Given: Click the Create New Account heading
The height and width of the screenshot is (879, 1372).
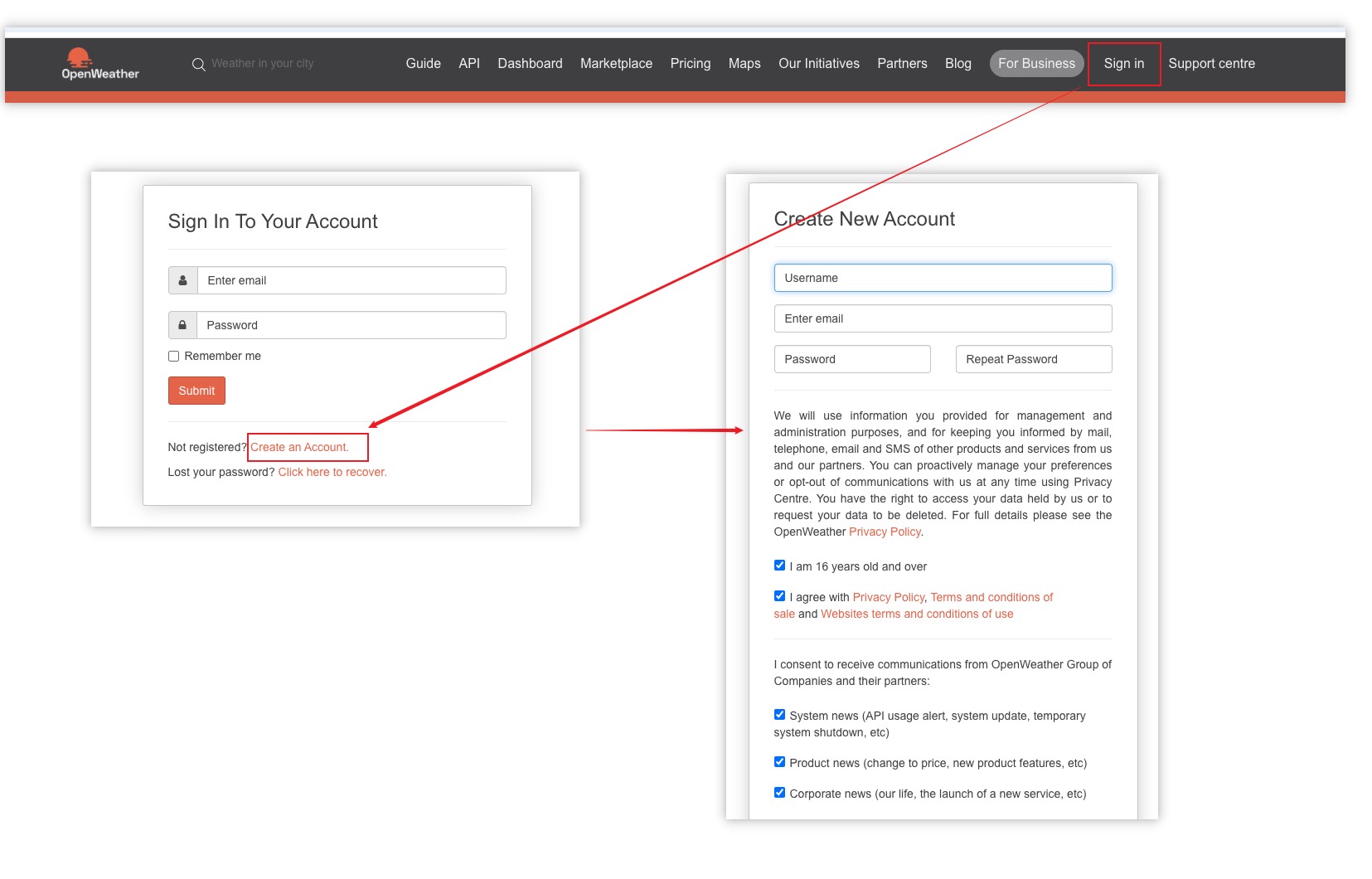Looking at the screenshot, I should [x=864, y=219].
